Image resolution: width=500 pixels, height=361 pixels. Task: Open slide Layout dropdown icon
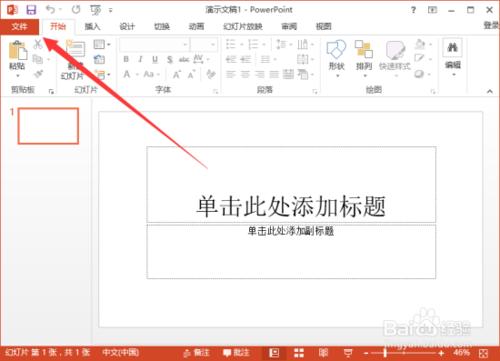pyautogui.click(x=102, y=44)
